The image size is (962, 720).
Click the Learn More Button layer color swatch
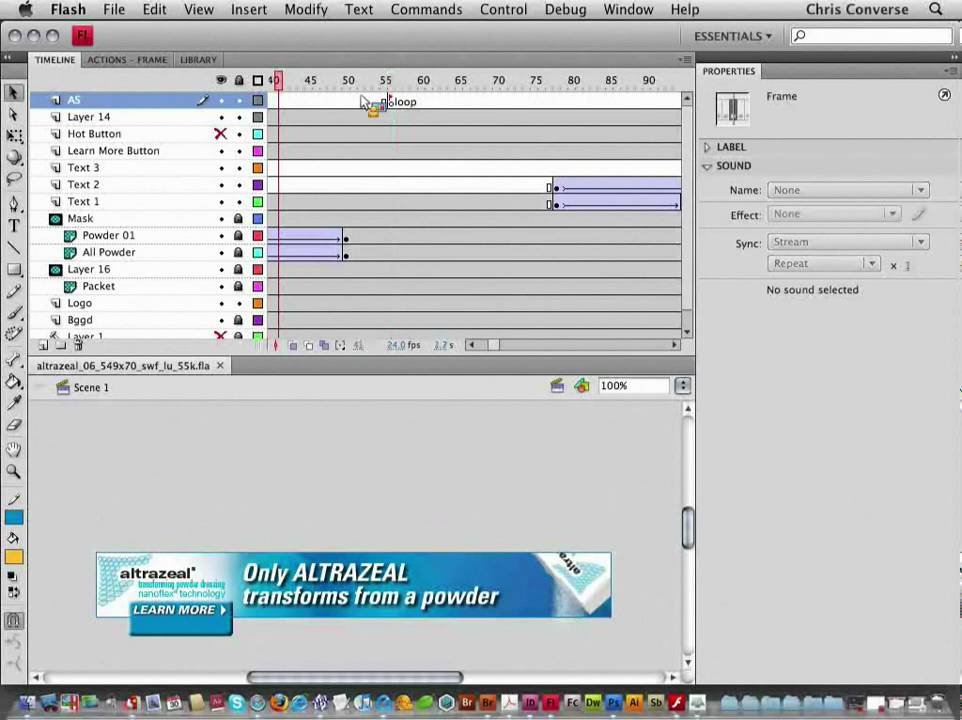[258, 151]
